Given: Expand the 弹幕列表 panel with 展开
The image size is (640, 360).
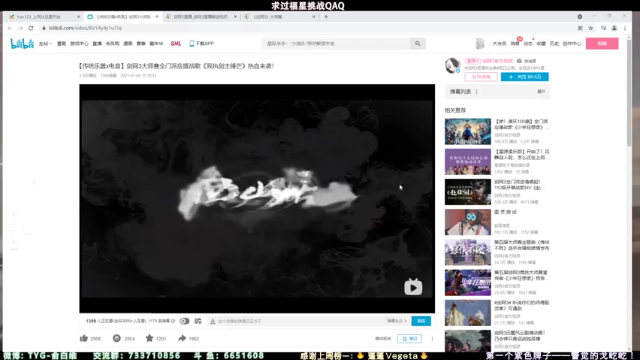Looking at the screenshot, I should (x=541, y=92).
